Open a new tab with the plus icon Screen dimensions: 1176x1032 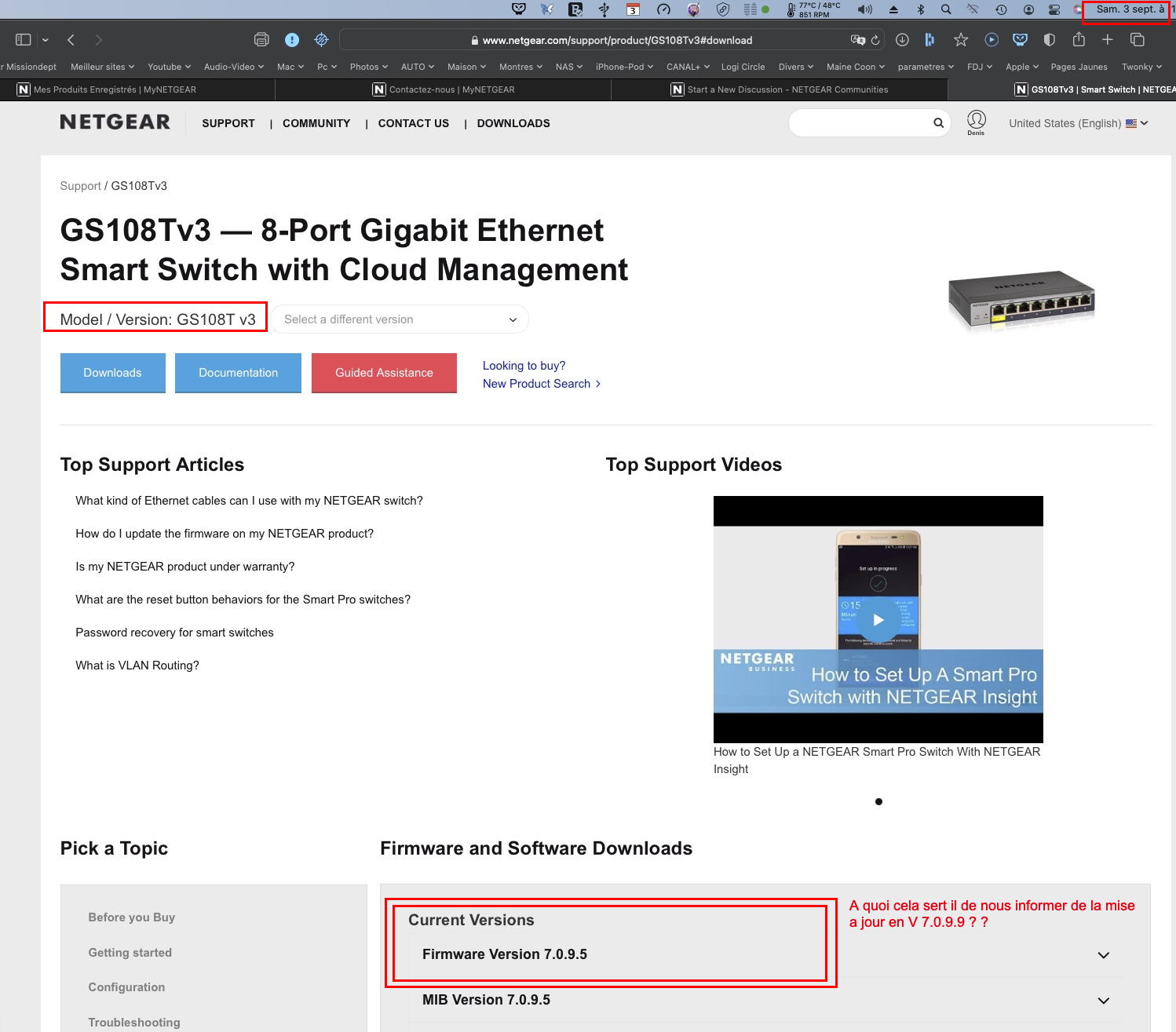1108,39
